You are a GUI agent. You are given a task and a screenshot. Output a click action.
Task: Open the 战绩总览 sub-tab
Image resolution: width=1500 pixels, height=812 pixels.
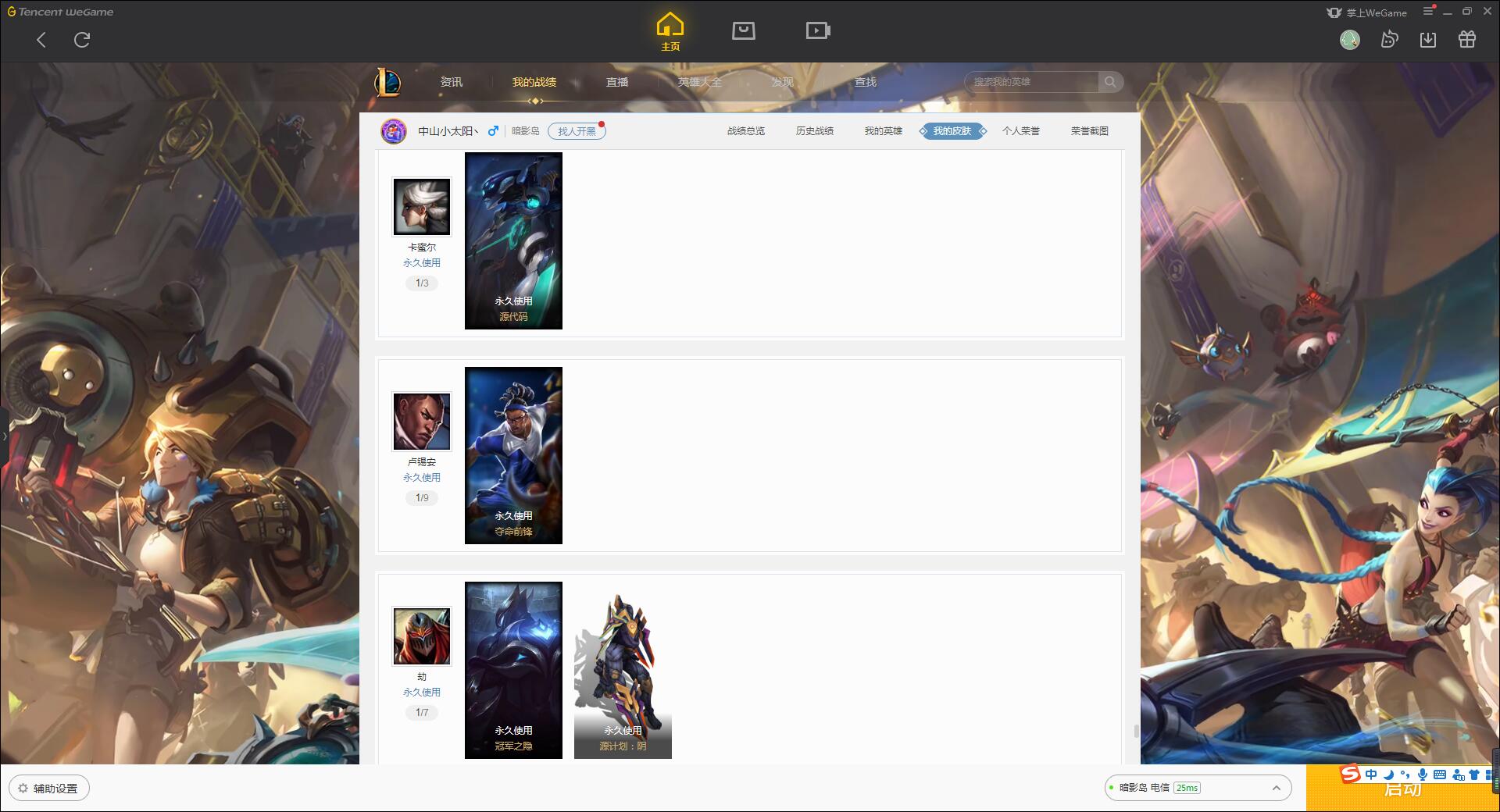click(746, 131)
